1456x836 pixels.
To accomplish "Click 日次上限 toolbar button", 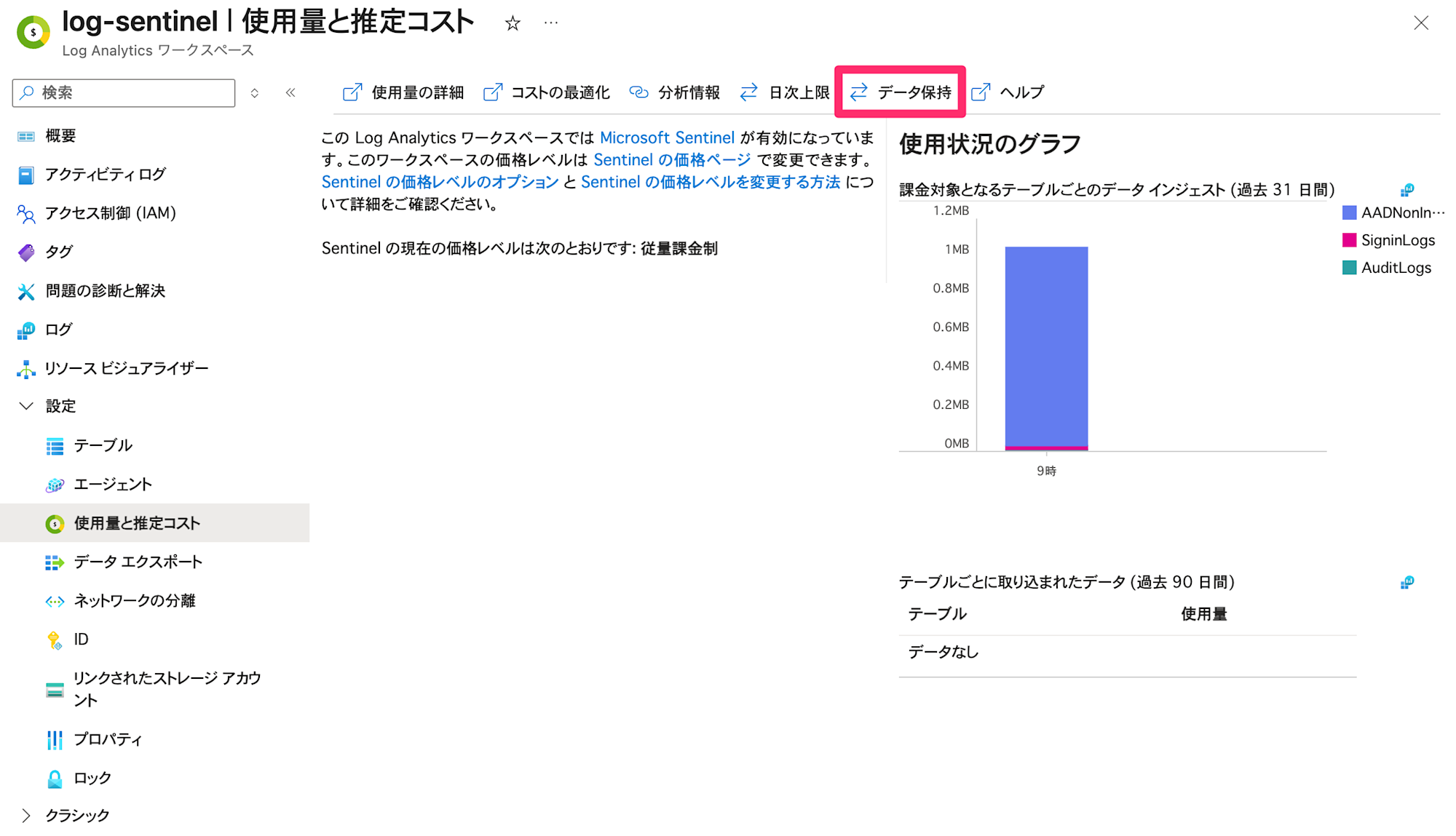I will click(x=785, y=92).
